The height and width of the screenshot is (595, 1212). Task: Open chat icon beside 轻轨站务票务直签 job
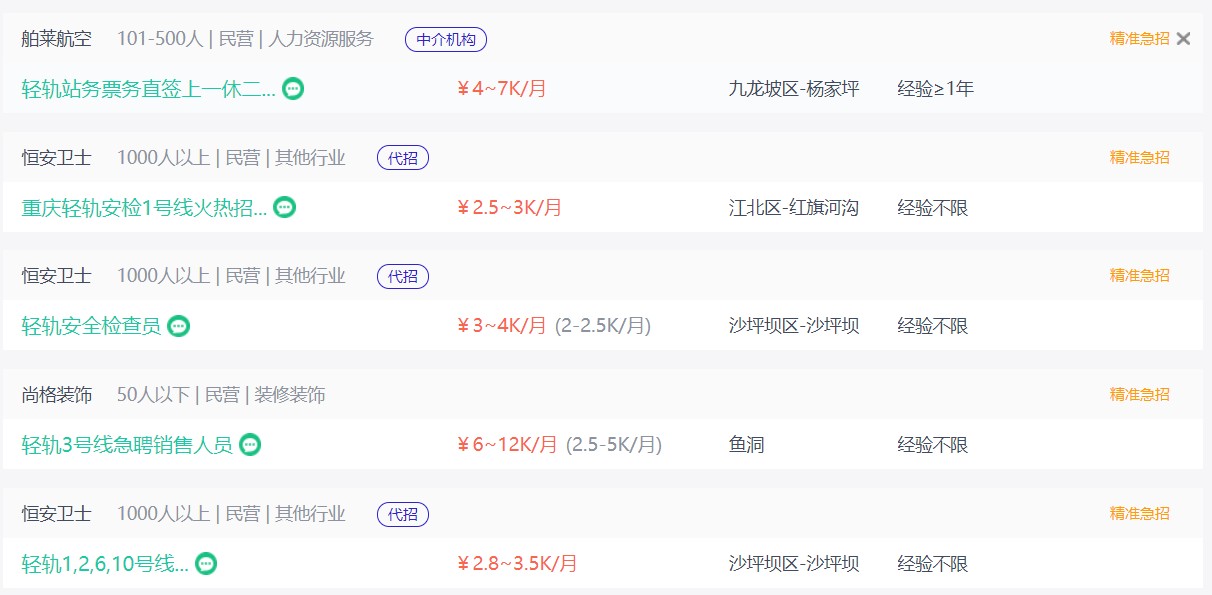[x=293, y=89]
